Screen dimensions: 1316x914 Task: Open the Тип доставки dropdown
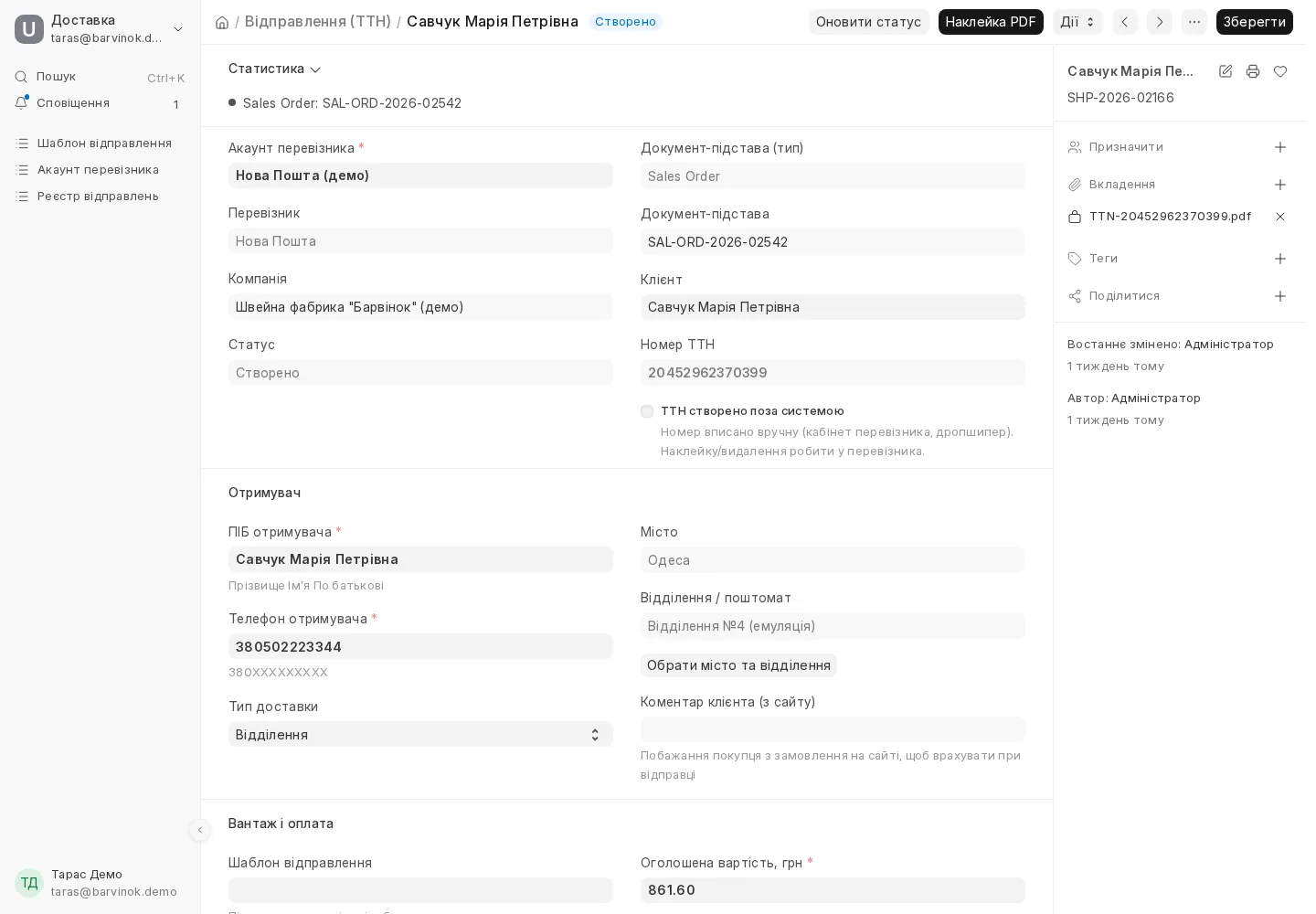click(420, 734)
